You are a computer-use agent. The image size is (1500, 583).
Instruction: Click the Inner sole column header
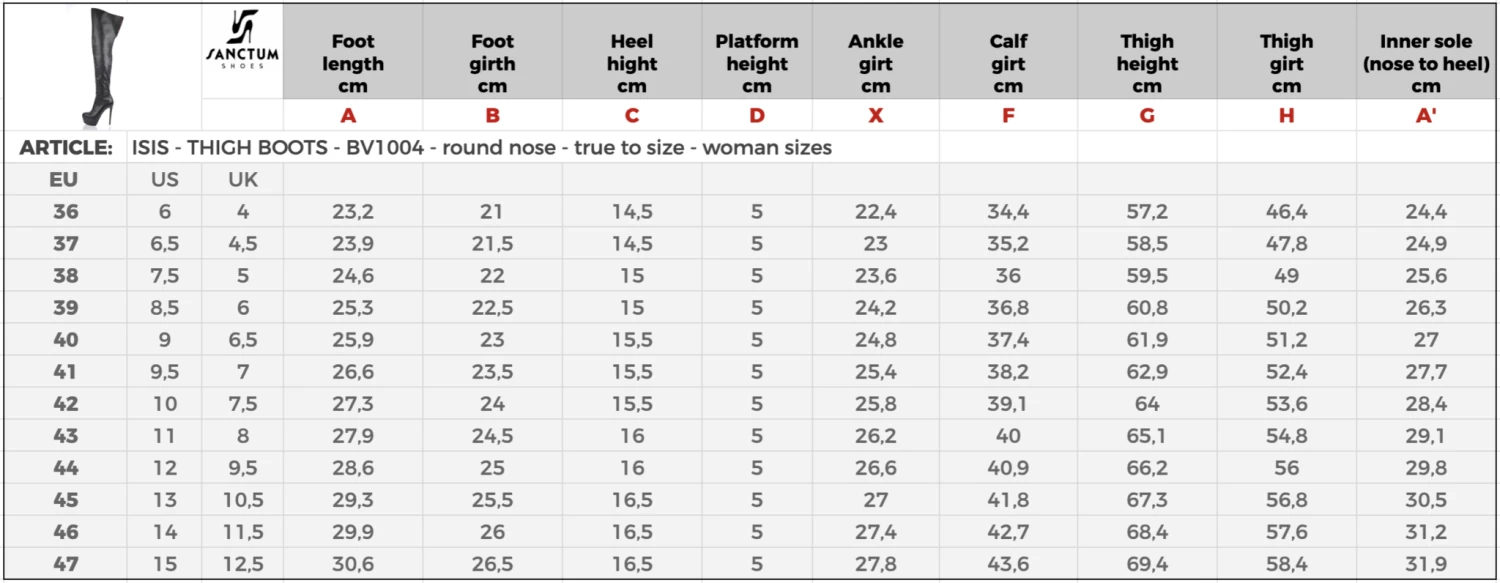click(x=1426, y=63)
